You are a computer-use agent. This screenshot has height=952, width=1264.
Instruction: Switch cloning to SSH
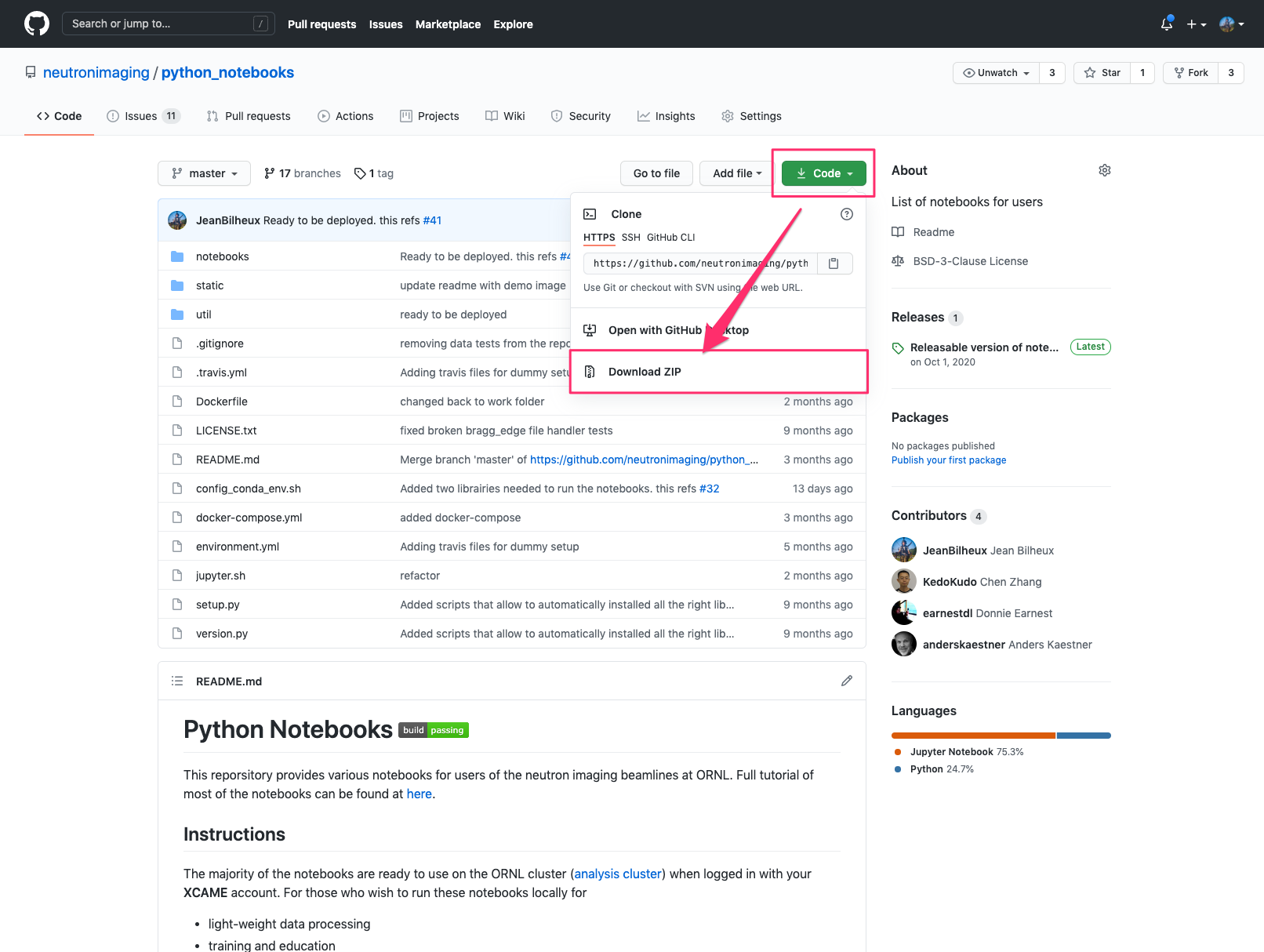pos(630,238)
